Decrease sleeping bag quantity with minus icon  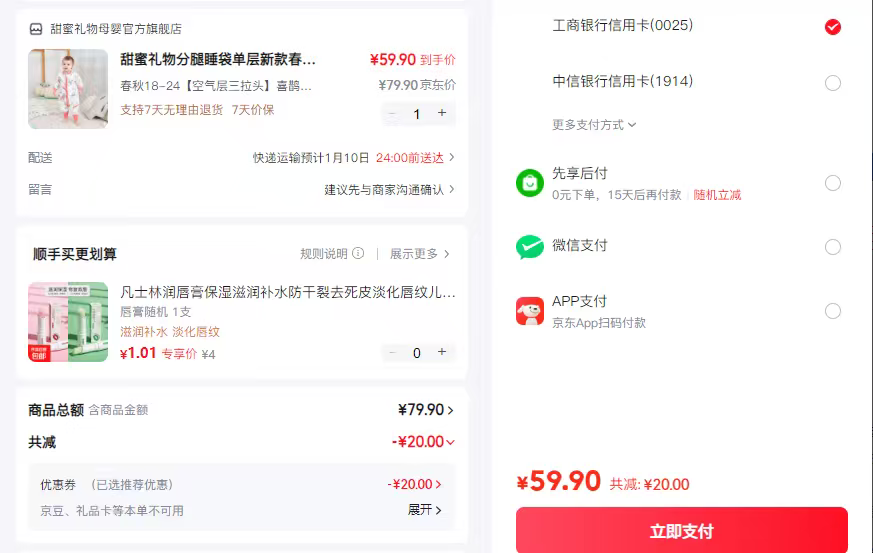pyautogui.click(x=392, y=114)
